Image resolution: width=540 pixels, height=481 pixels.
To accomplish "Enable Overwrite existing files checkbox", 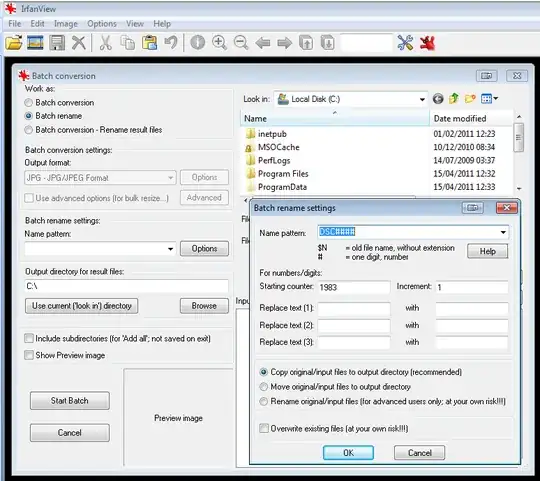I will (x=264, y=428).
